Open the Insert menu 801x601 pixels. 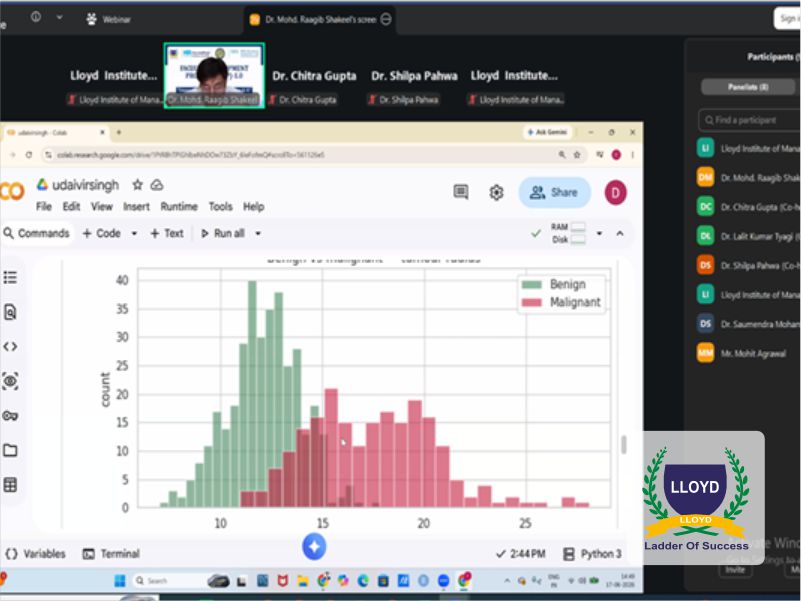(136, 206)
